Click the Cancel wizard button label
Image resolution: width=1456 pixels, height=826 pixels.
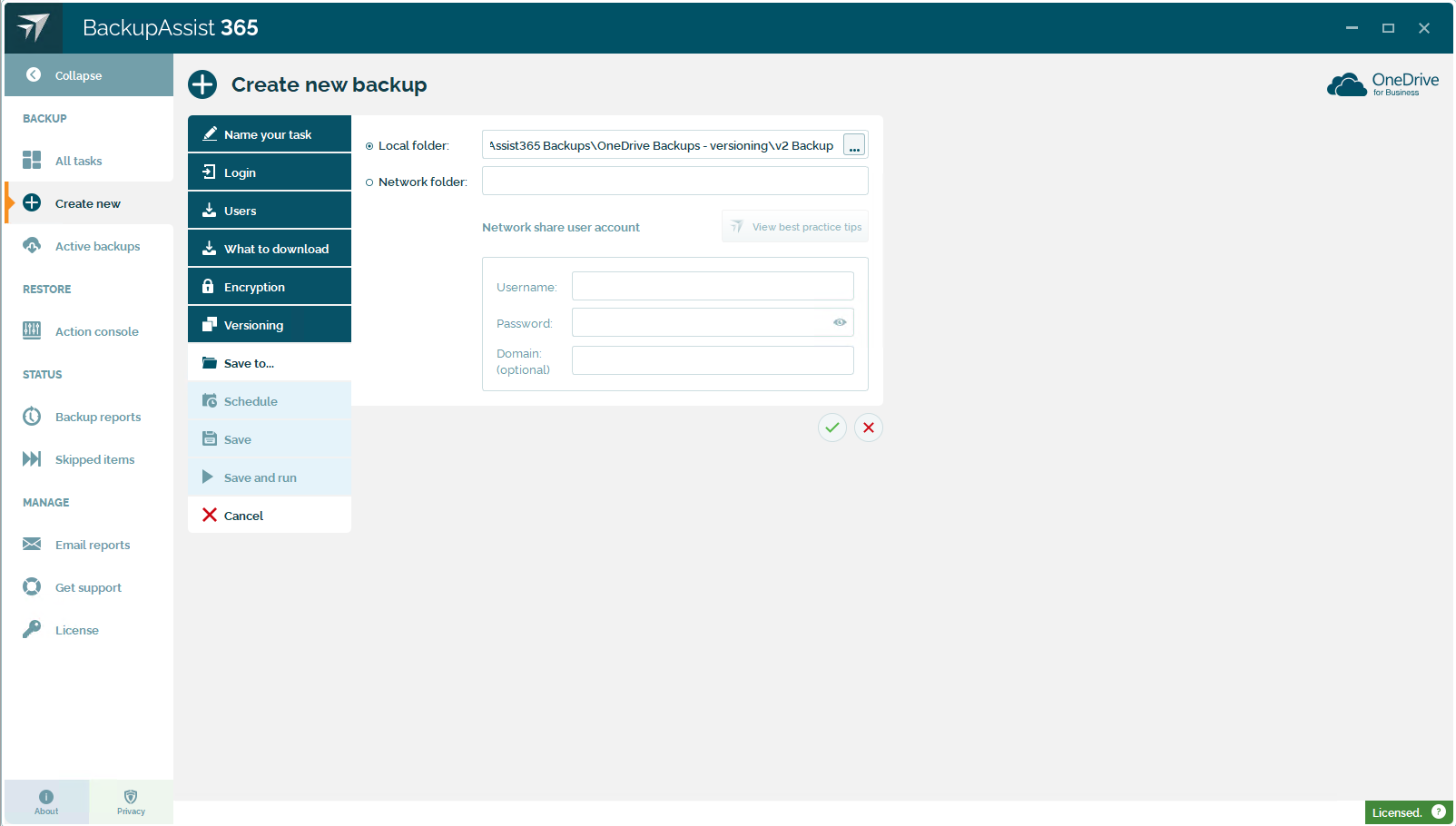[x=243, y=516]
